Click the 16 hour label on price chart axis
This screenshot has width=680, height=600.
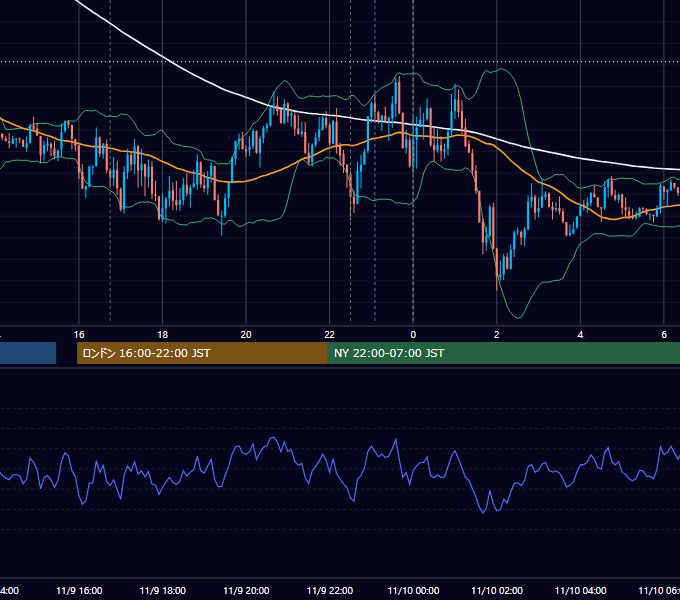click(79, 335)
